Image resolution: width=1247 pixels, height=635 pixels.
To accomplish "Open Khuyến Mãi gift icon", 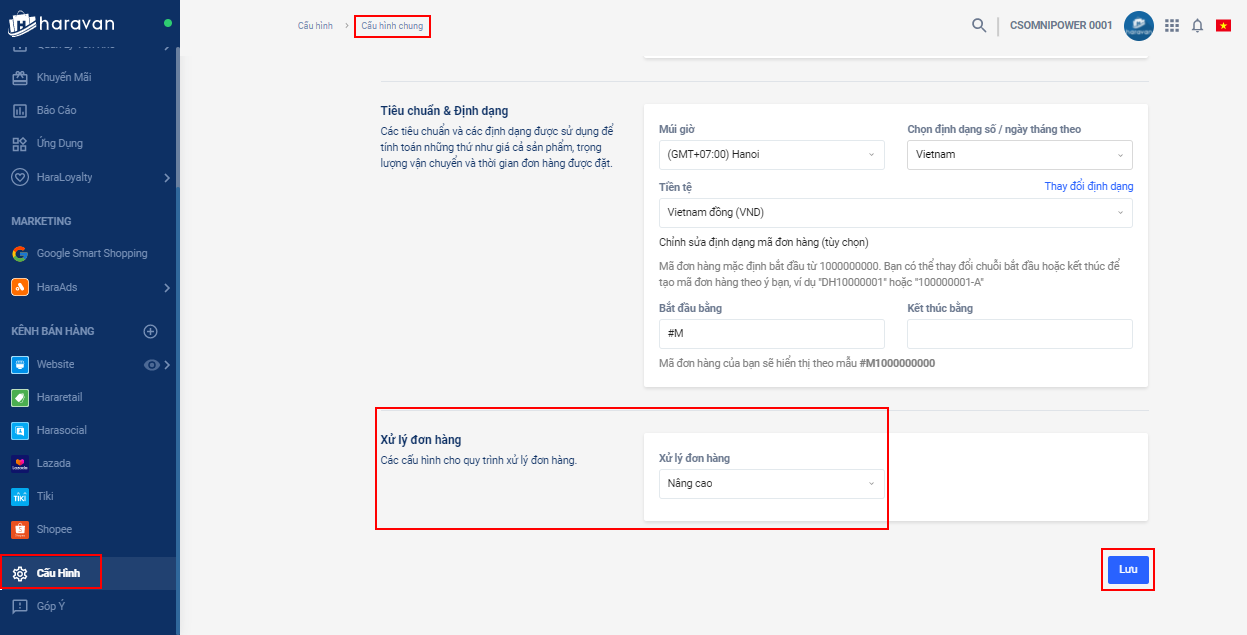I will [19, 77].
